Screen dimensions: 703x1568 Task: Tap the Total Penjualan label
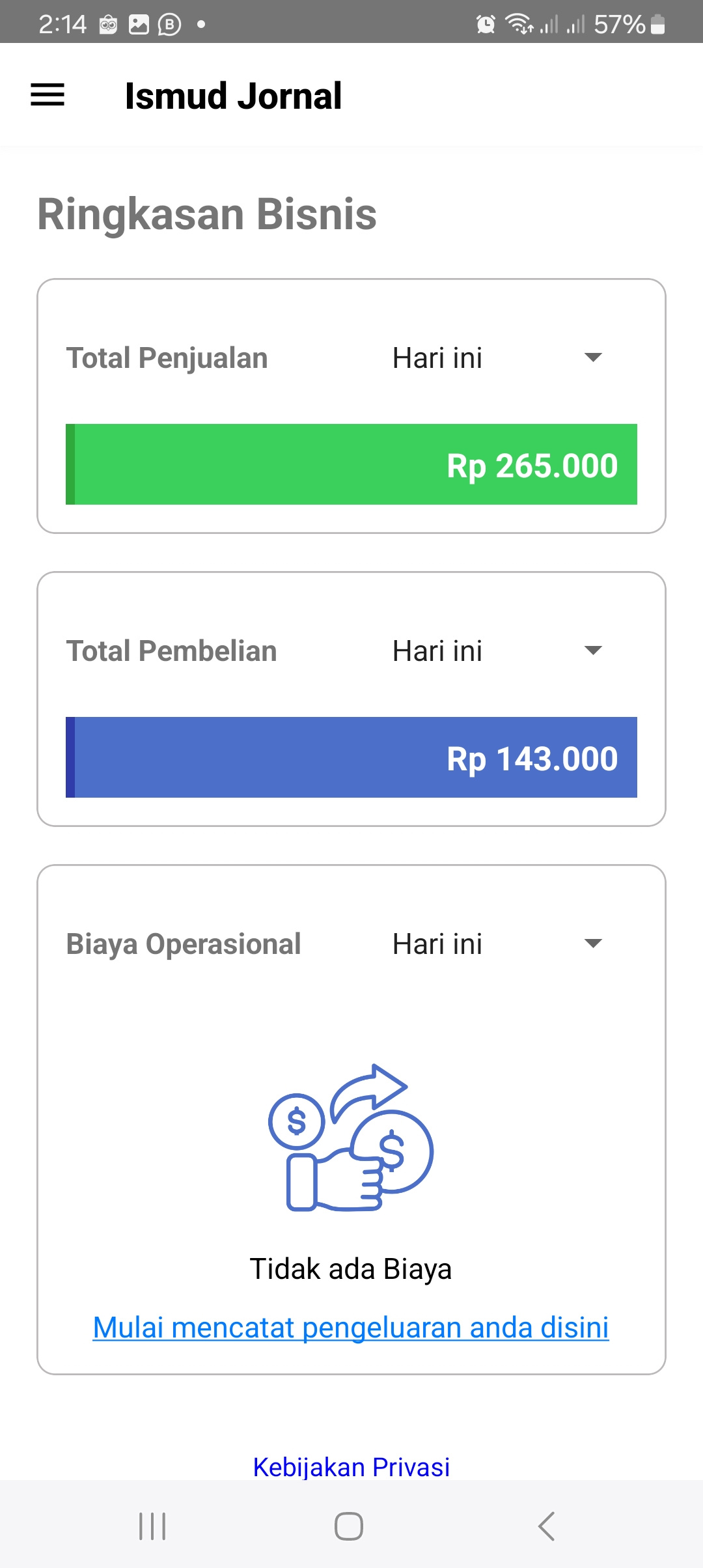[x=167, y=358]
